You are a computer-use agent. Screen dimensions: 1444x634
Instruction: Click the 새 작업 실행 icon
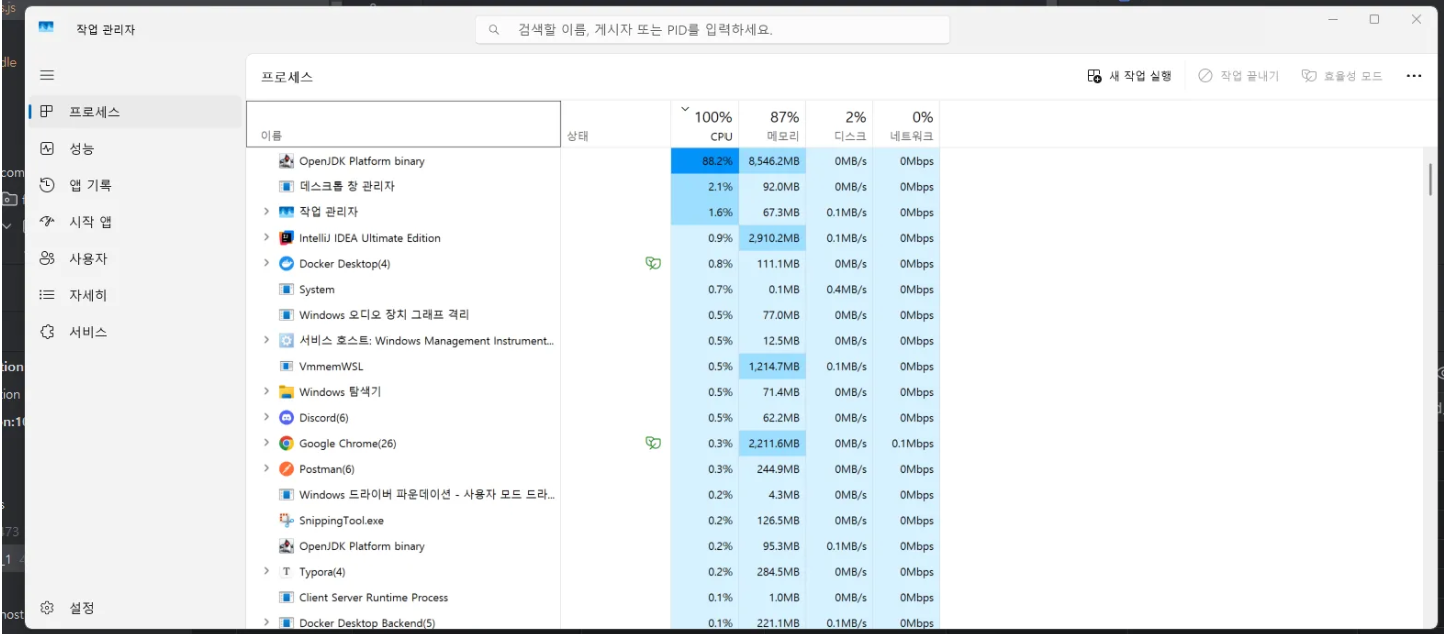click(x=1094, y=76)
